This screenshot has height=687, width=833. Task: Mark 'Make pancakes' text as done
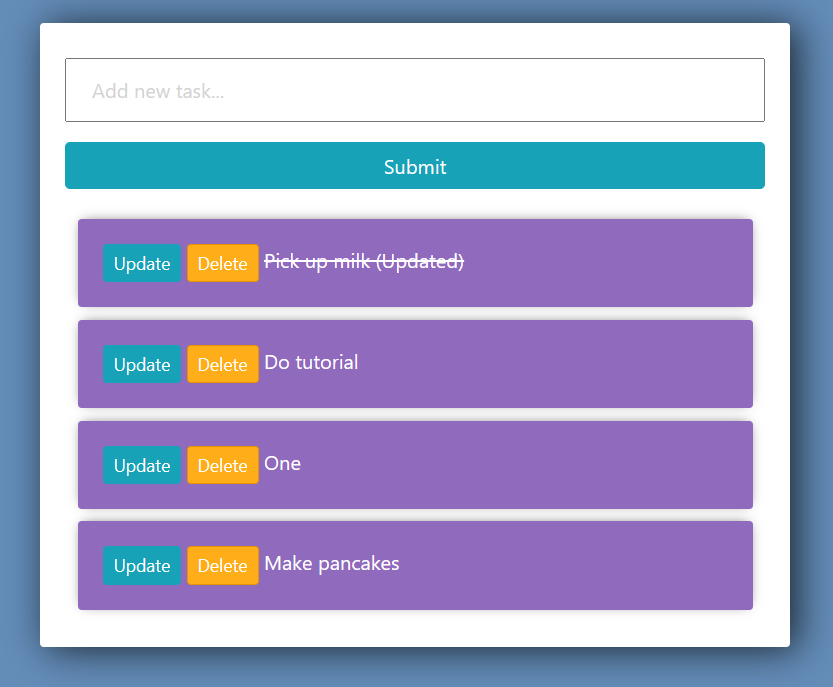click(331, 564)
